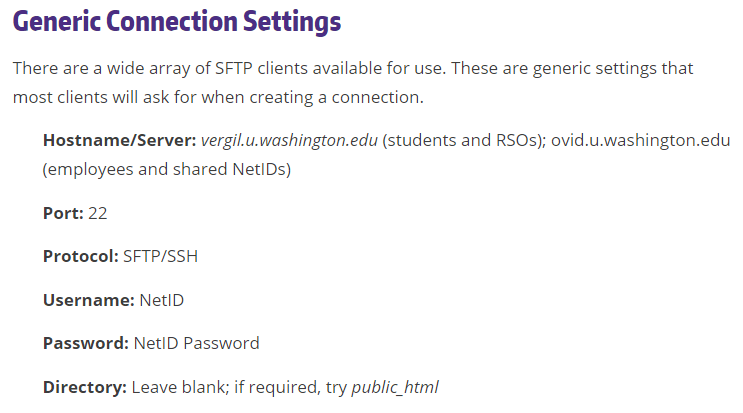Click the Username label
This screenshot has width=743, height=413.
(89, 300)
